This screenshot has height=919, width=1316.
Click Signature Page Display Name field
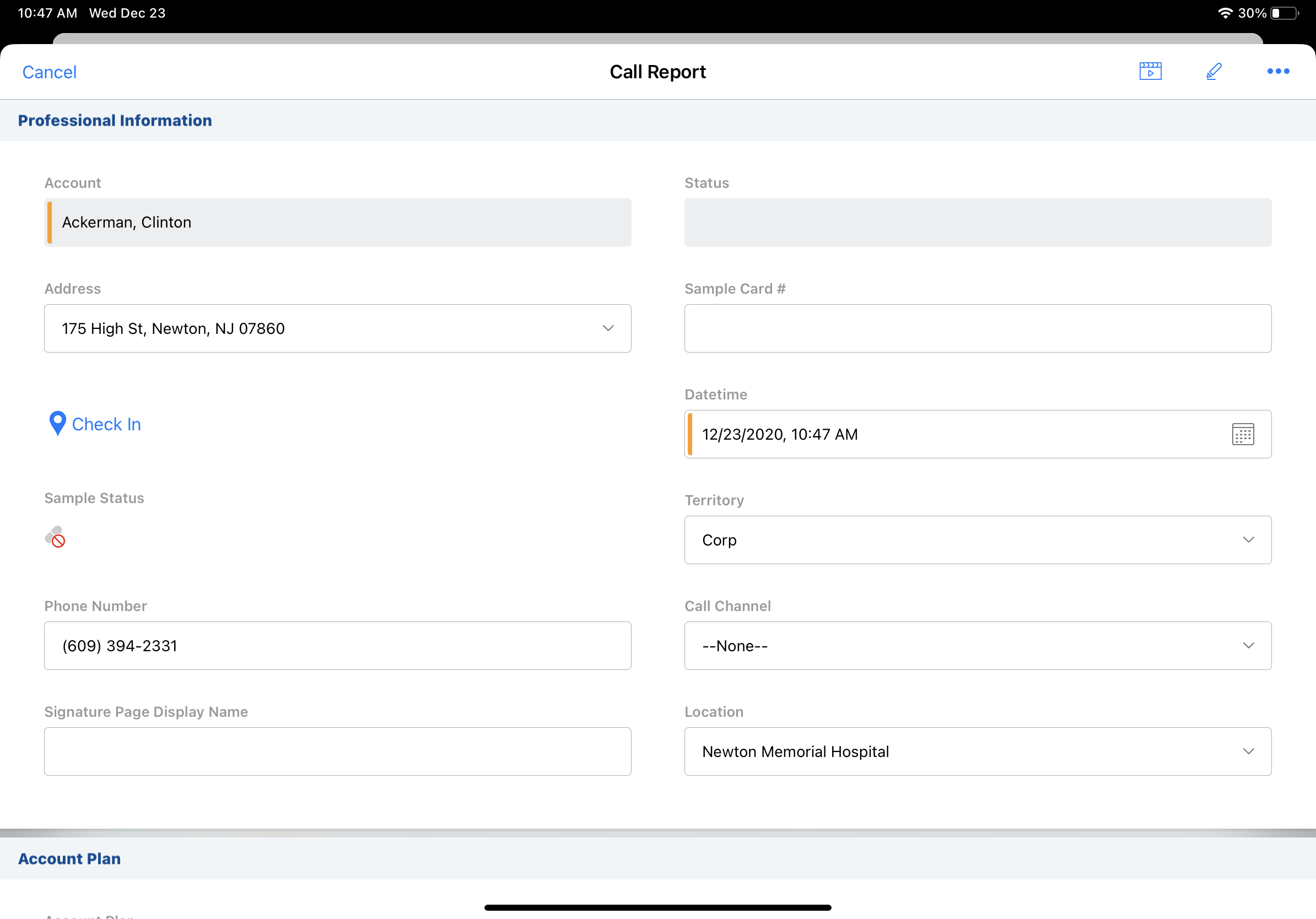click(x=337, y=751)
